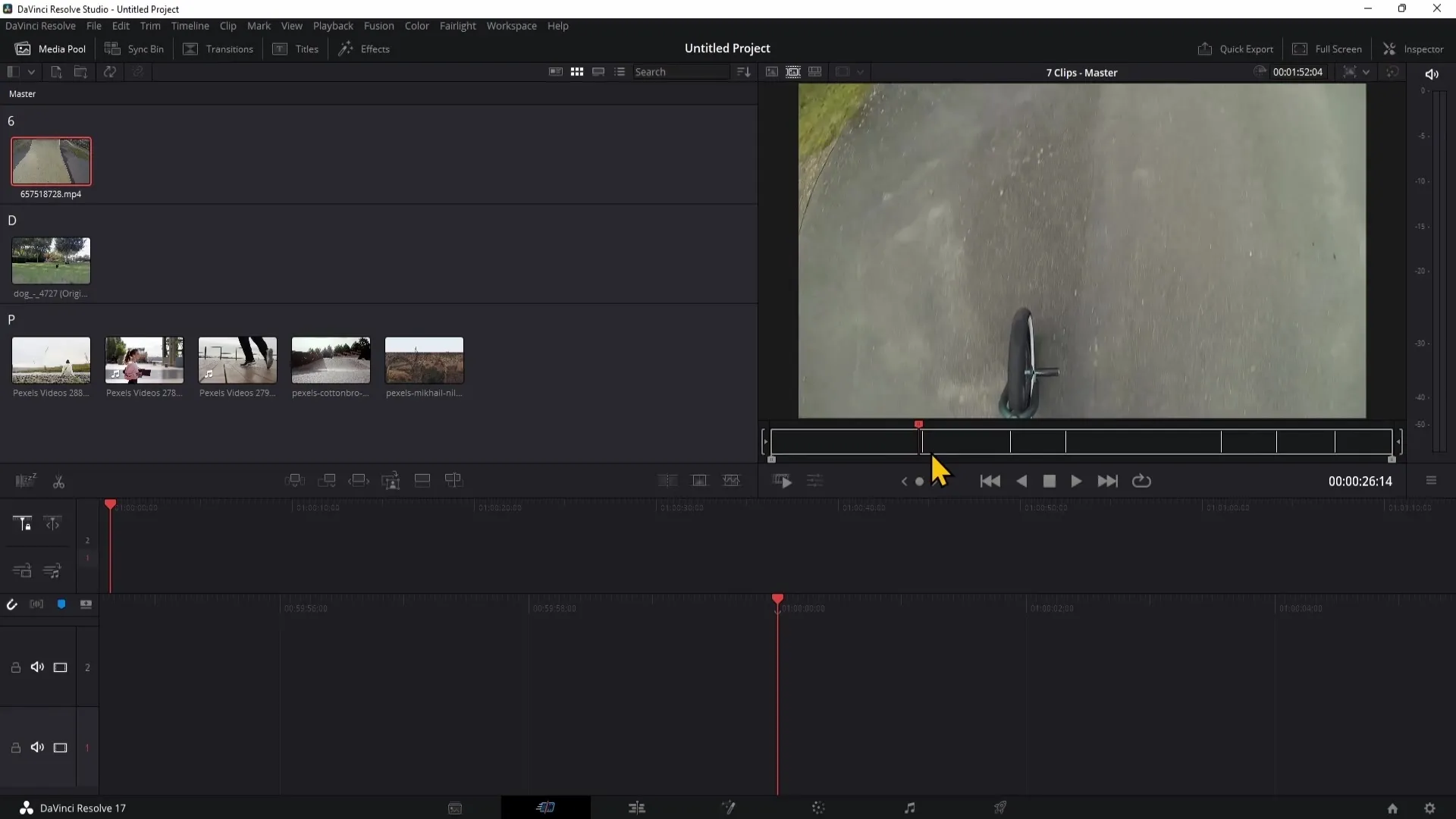The image size is (1456, 819).
Task: Switch media pool to filmstrip view
Action: [x=598, y=72]
